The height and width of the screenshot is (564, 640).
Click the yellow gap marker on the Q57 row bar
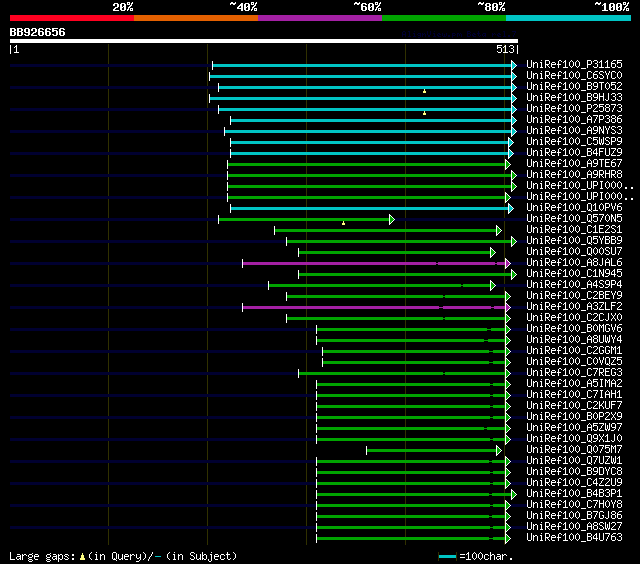point(343,223)
